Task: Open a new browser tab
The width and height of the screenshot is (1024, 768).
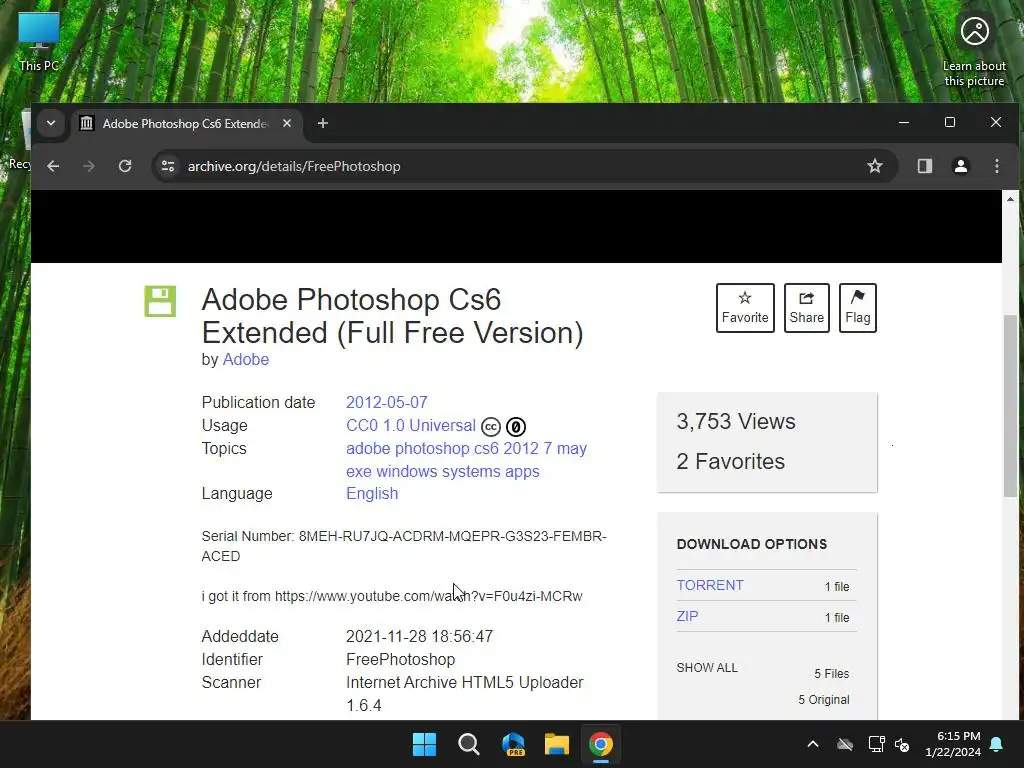Action: tap(323, 123)
